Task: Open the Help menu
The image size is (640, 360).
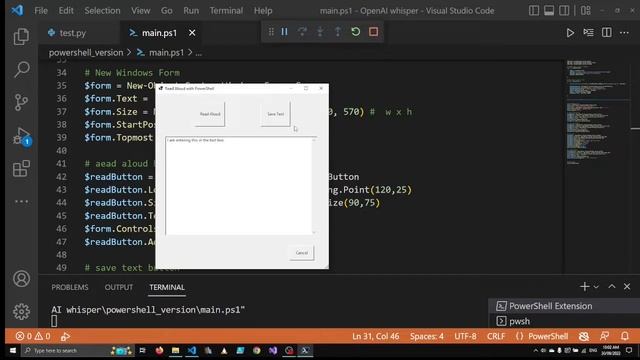Action: pyautogui.click(x=263, y=11)
